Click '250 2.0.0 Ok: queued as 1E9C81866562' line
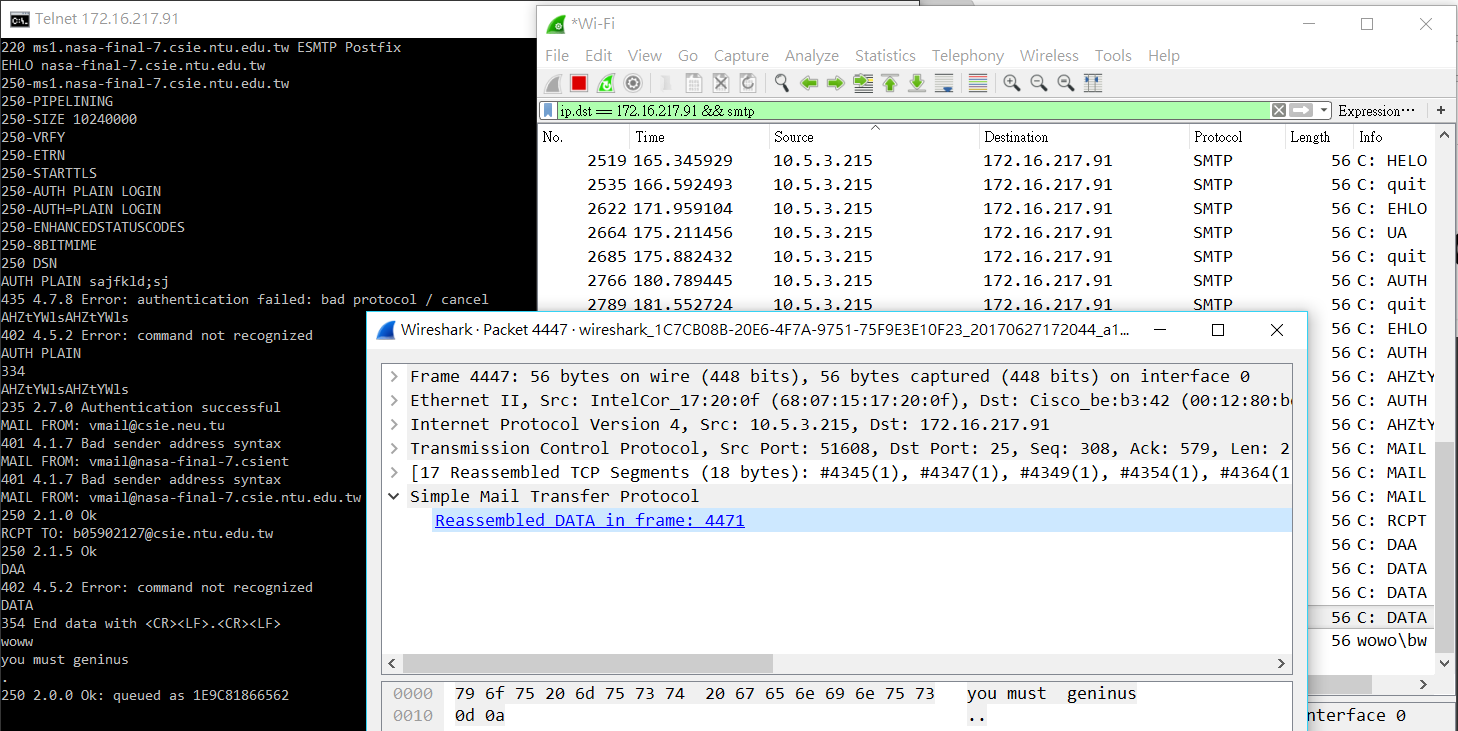Image resolution: width=1458 pixels, height=731 pixels. [145, 695]
